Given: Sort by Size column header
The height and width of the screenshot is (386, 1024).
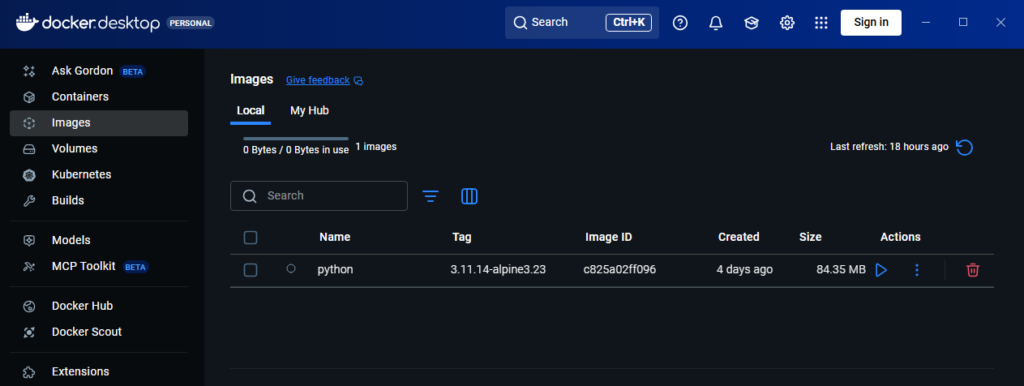Looking at the screenshot, I should click(x=810, y=237).
